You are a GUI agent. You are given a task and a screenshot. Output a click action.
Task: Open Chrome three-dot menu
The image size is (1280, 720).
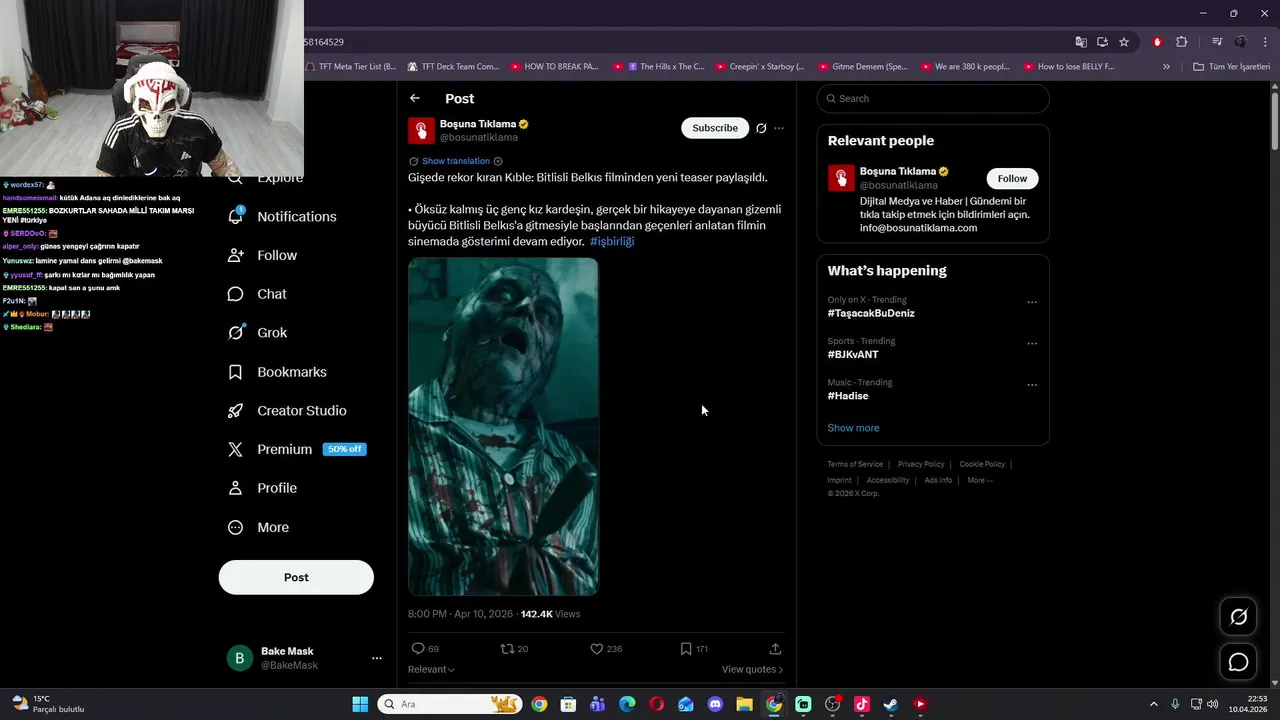(1264, 42)
